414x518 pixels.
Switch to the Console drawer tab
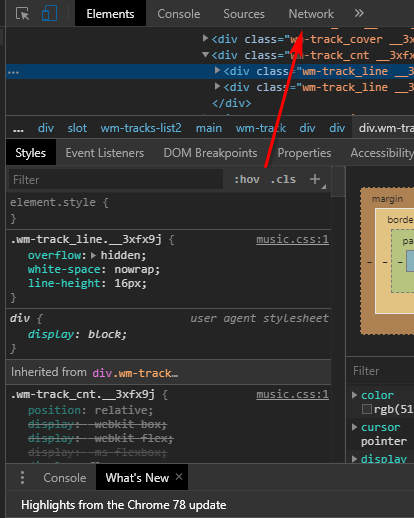click(65, 478)
